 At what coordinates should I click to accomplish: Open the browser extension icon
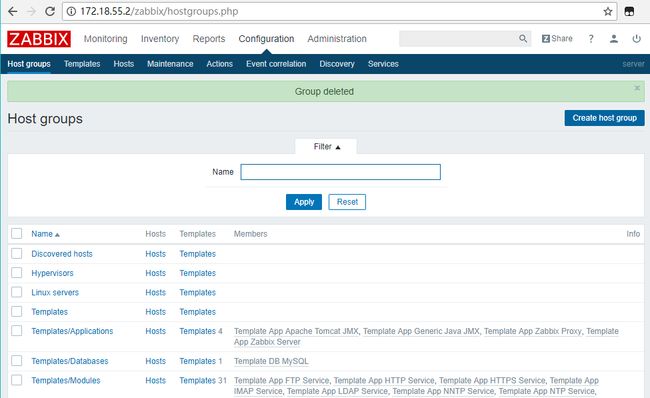click(x=629, y=11)
